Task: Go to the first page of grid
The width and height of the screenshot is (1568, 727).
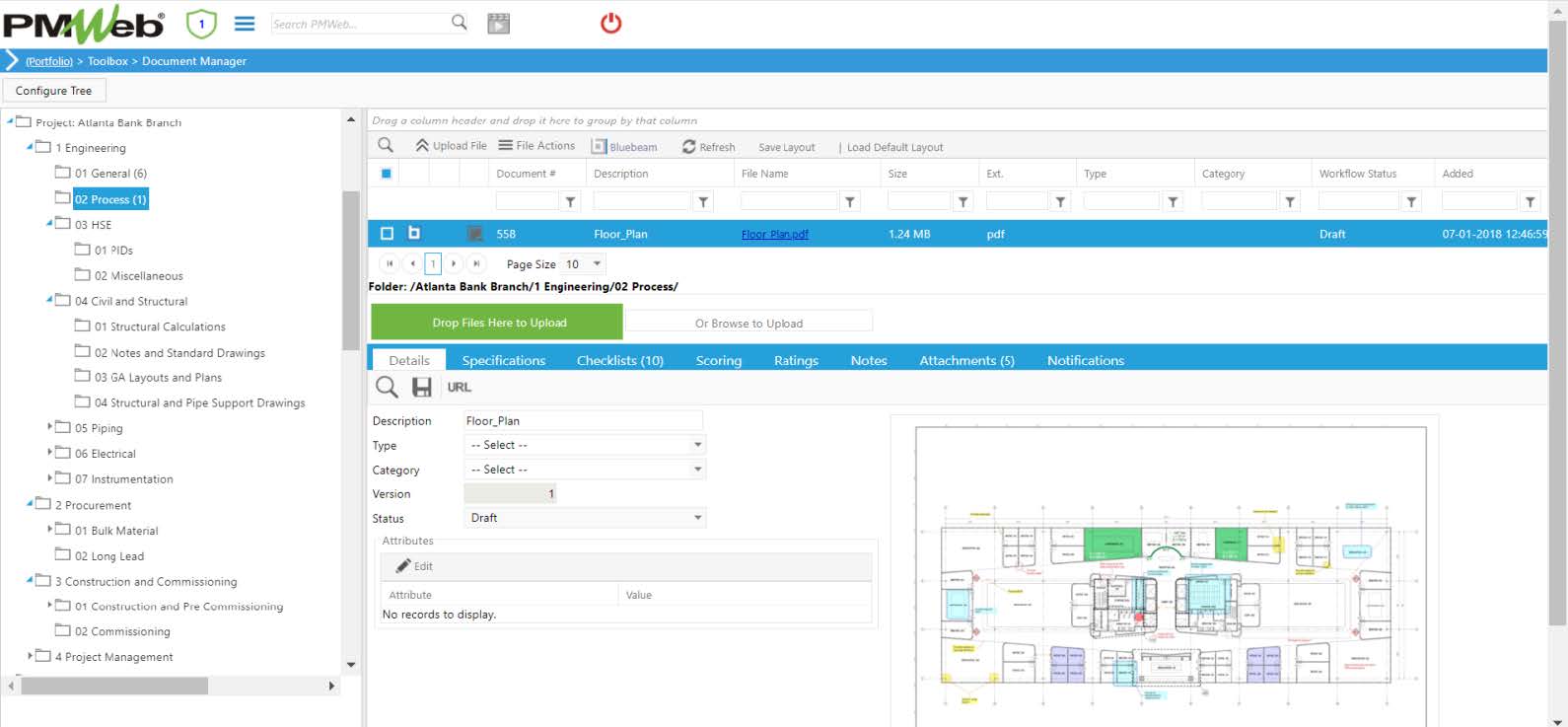Action: pos(390,263)
